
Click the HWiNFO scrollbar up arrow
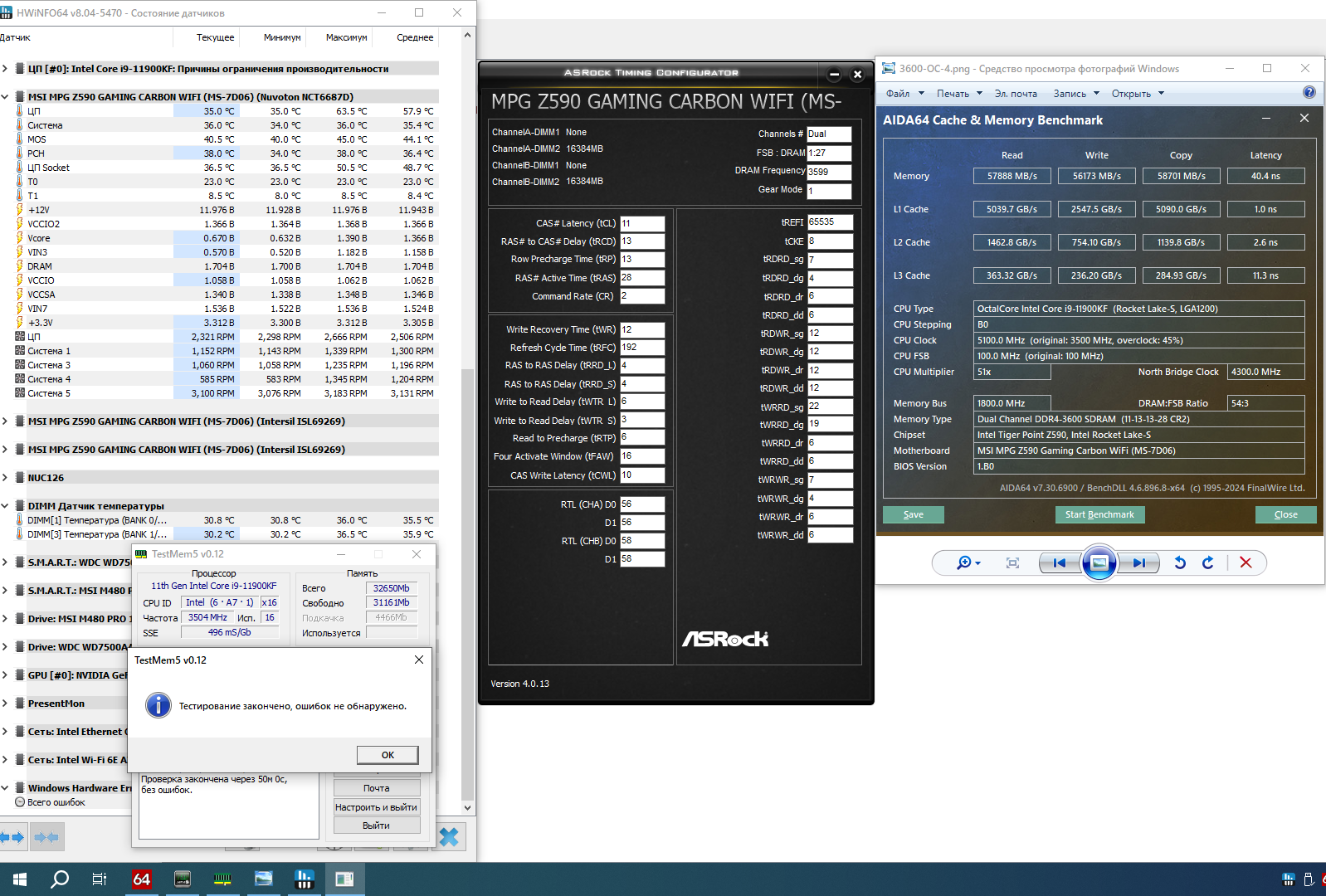point(468,35)
